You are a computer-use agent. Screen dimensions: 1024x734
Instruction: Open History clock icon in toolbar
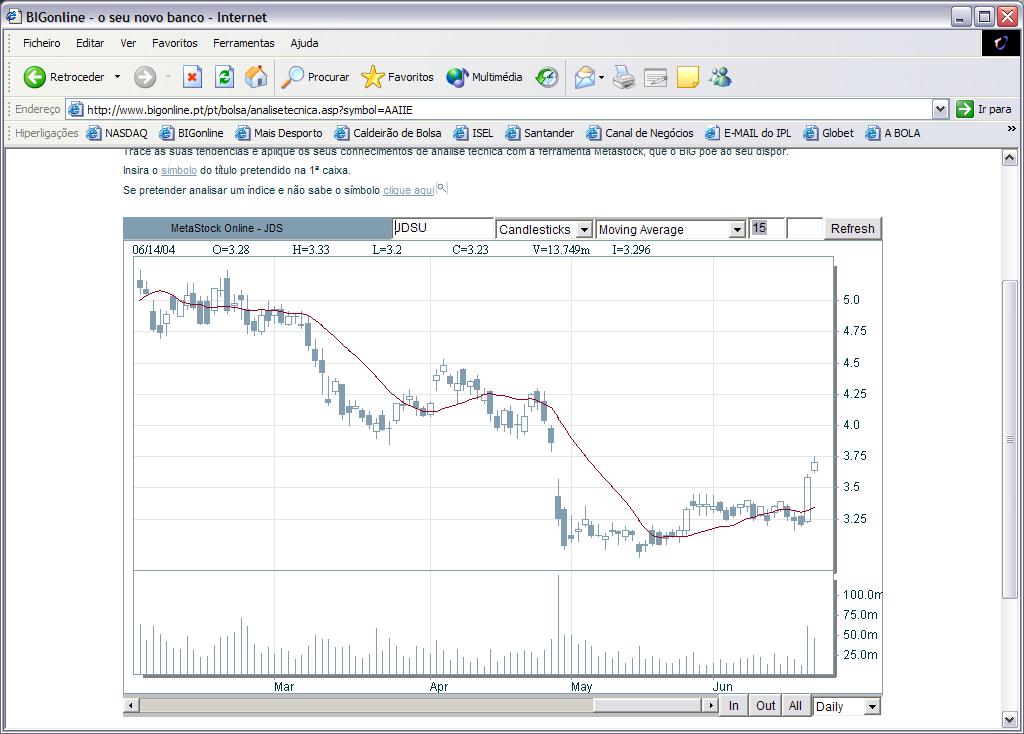(546, 77)
